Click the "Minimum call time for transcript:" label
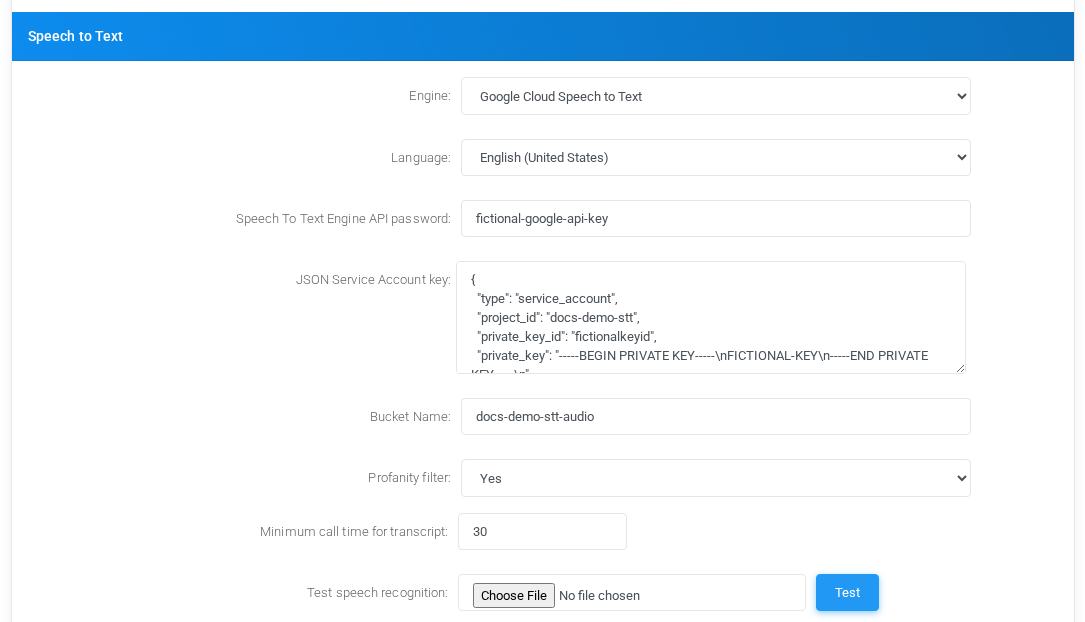This screenshot has height=622, width=1085. coord(354,531)
